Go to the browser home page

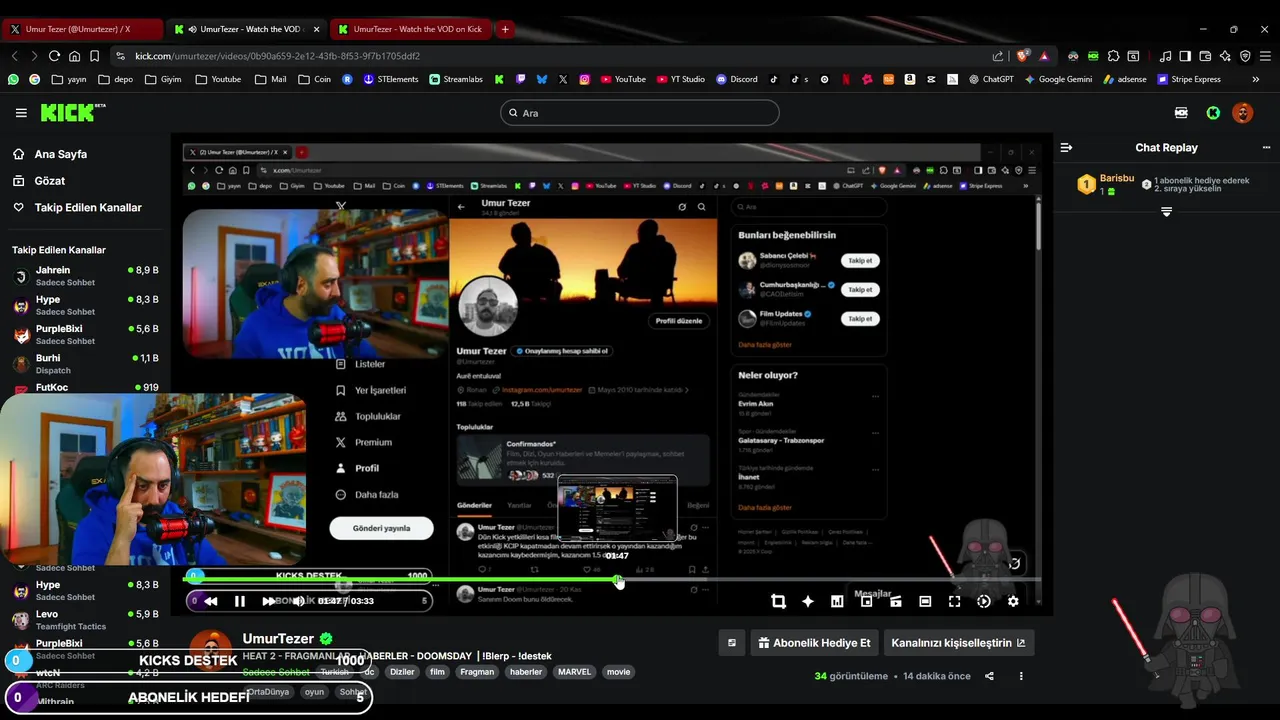click(x=74, y=56)
